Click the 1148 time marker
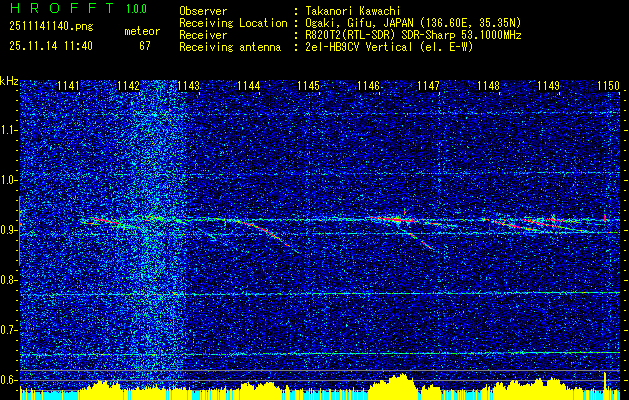 [x=489, y=86]
